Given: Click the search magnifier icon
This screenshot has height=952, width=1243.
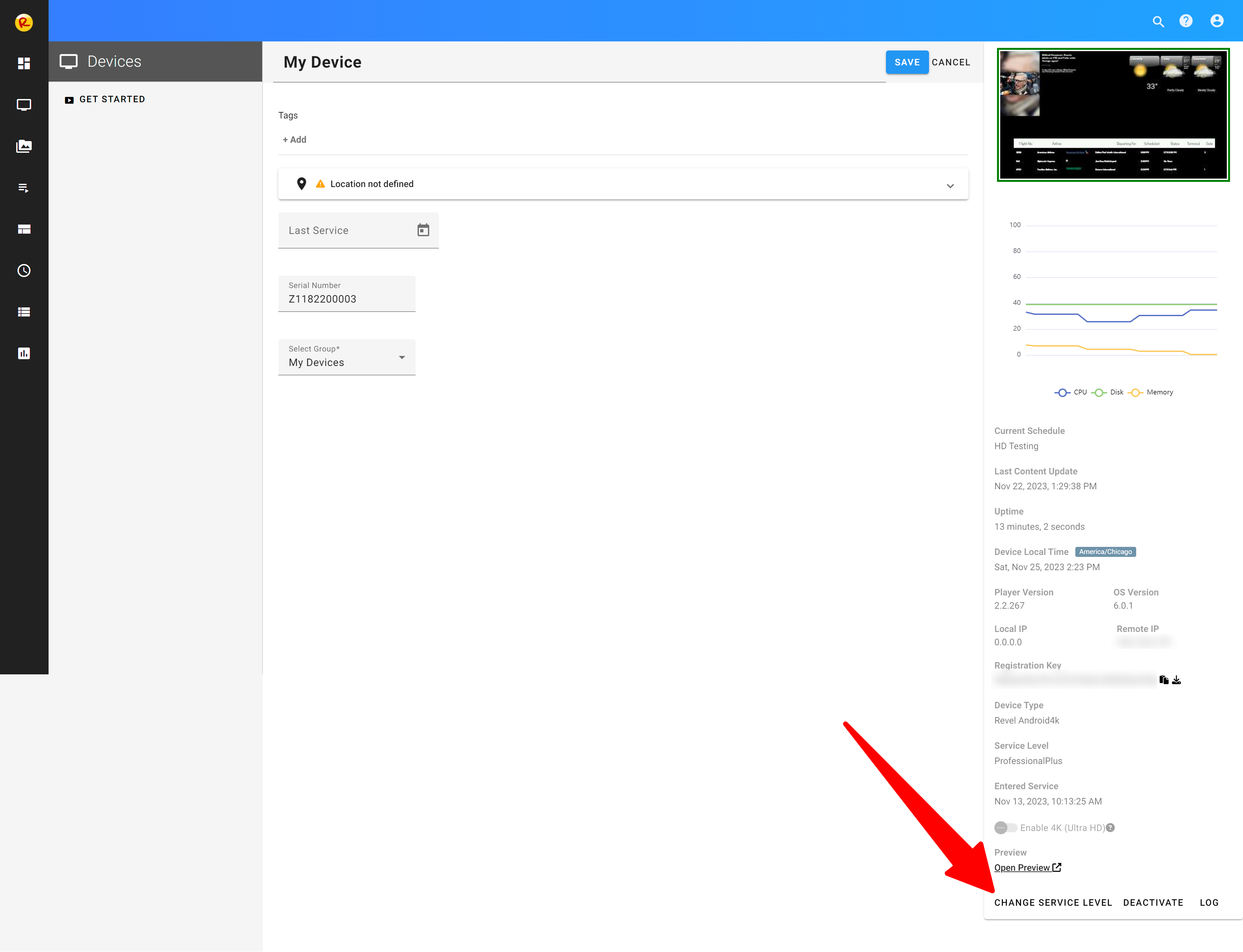Looking at the screenshot, I should pos(1158,22).
